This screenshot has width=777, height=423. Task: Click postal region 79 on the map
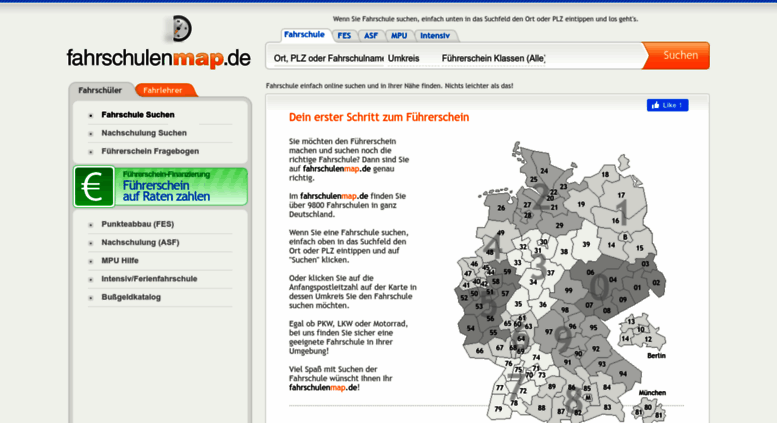[x=498, y=409]
